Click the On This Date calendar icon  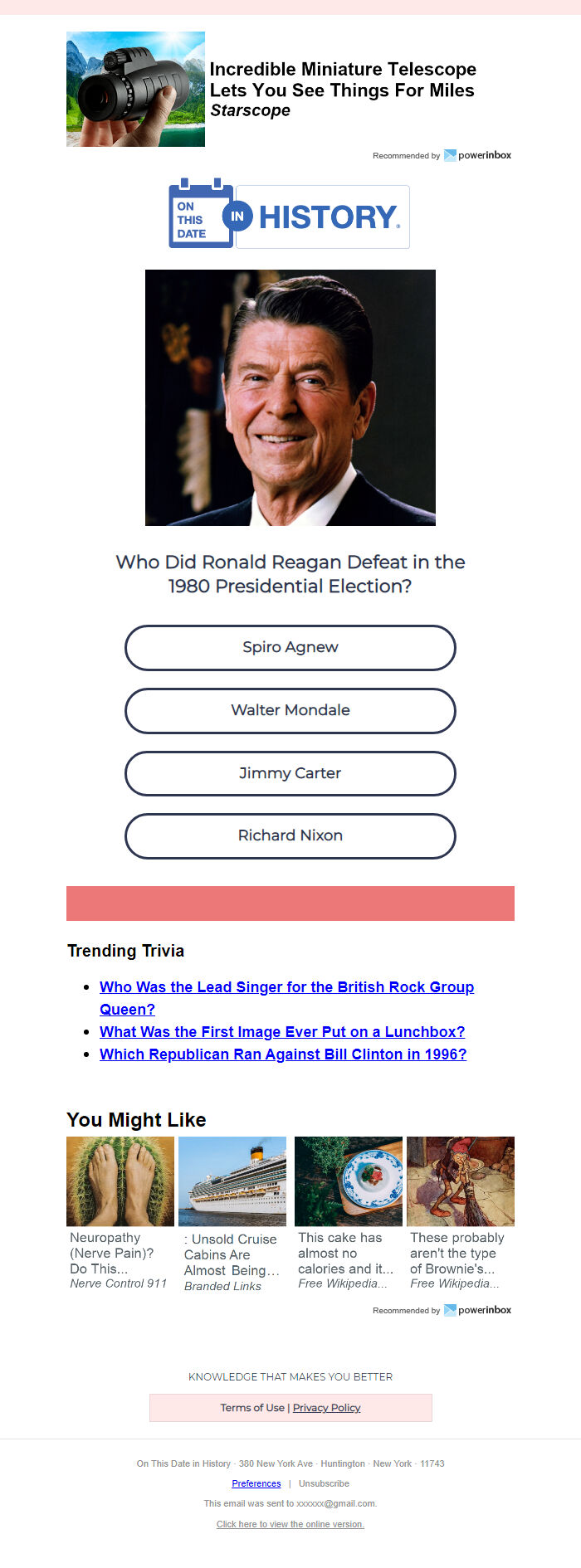[201, 213]
